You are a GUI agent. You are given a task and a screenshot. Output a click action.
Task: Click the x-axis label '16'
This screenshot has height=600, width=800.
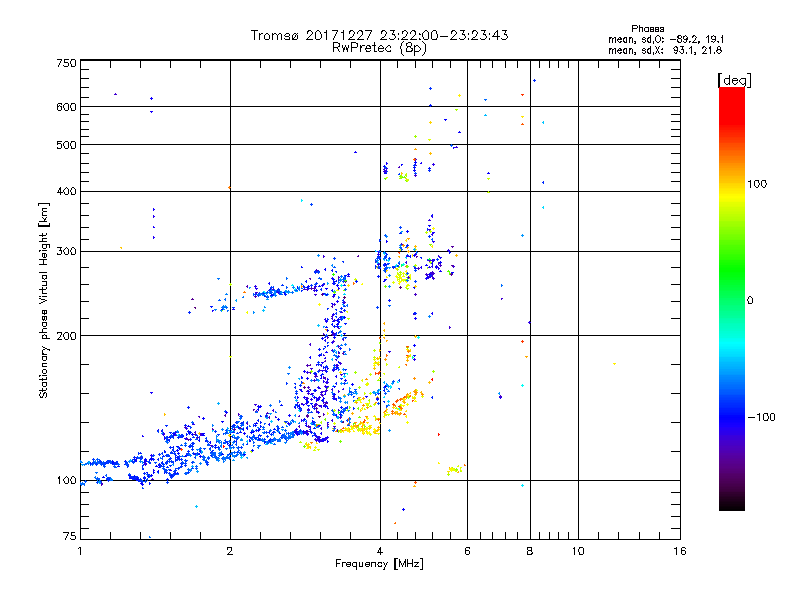click(680, 551)
